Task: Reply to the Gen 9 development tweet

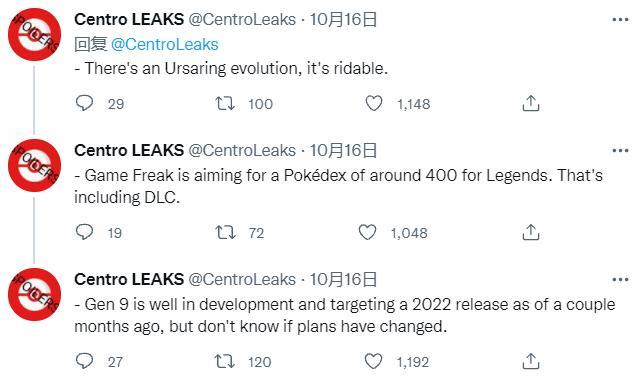Action: [85, 361]
